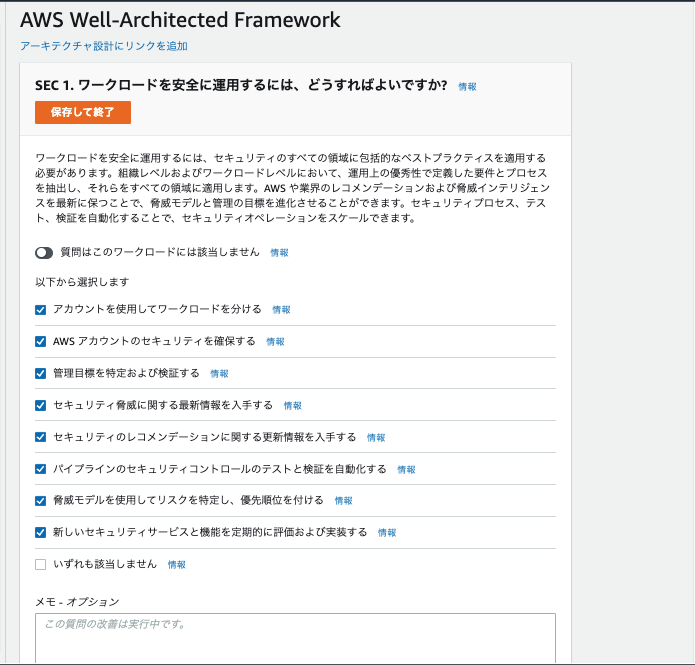Open 情報 link for AWS アカウントのセキュリティを確保する
The height and width of the screenshot is (665, 695).
(x=275, y=341)
